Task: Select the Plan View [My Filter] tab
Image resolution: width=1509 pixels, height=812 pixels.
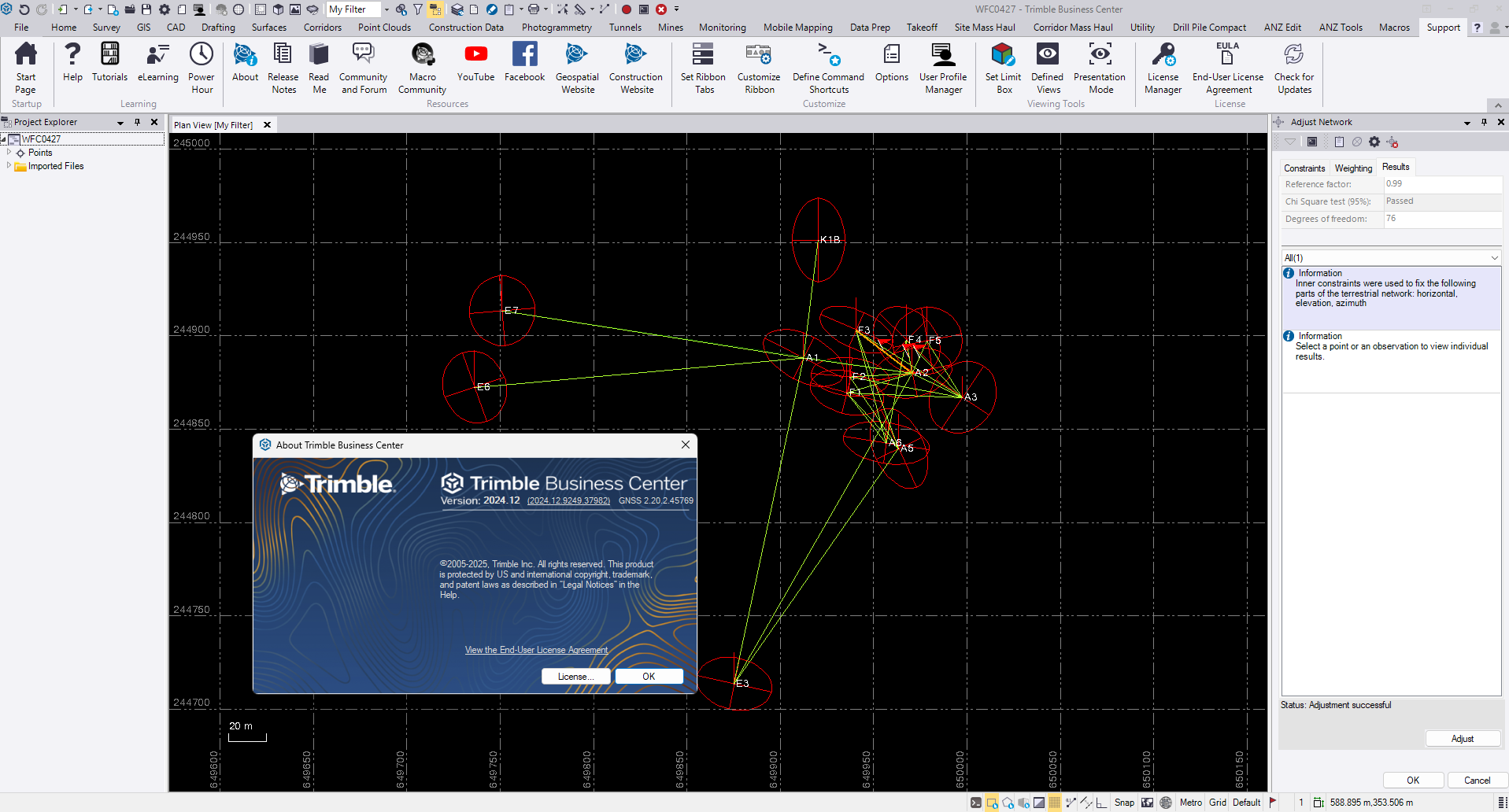Action: point(213,125)
